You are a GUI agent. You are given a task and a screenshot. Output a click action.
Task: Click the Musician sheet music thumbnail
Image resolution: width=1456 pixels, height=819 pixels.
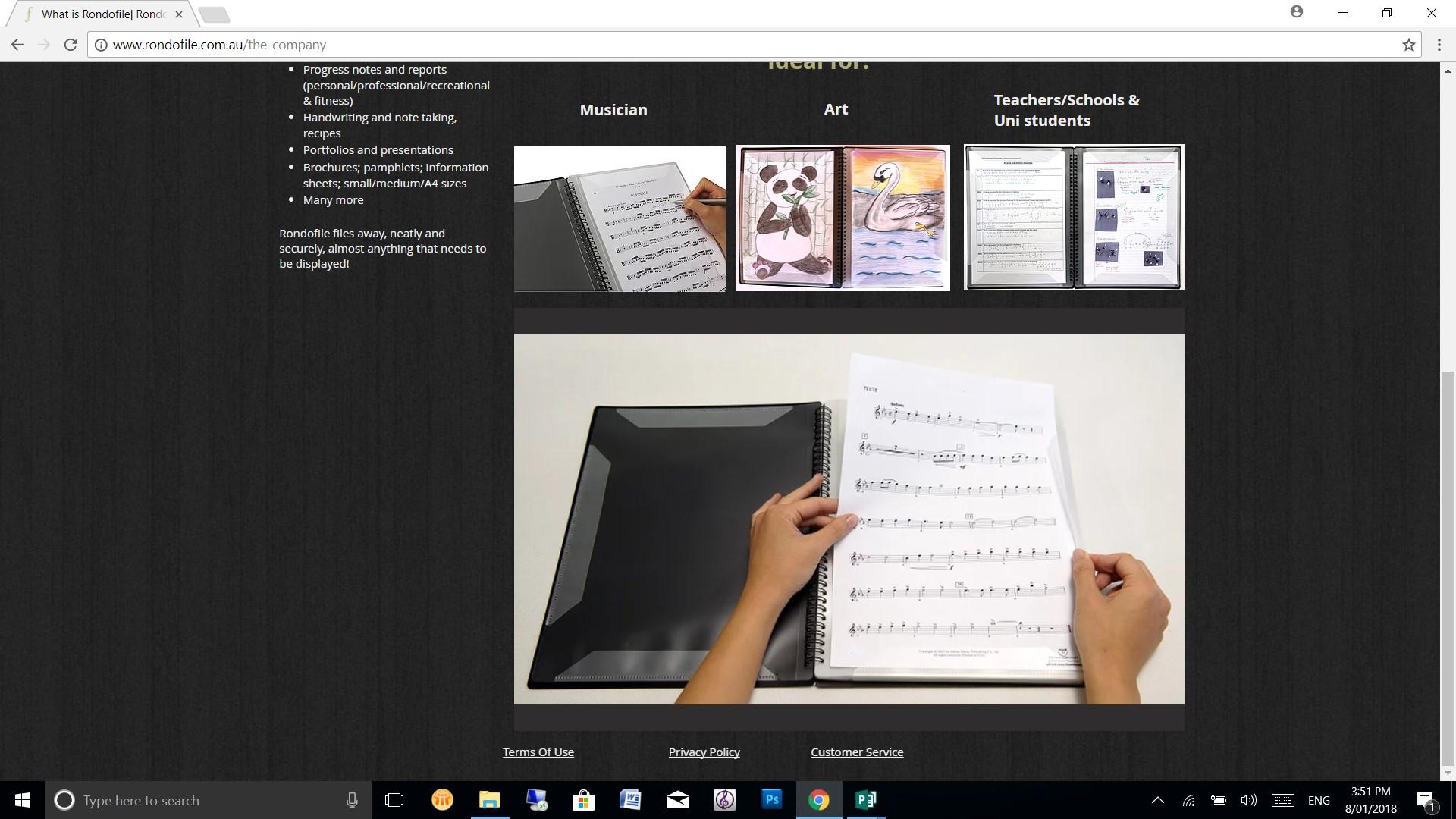(x=619, y=218)
